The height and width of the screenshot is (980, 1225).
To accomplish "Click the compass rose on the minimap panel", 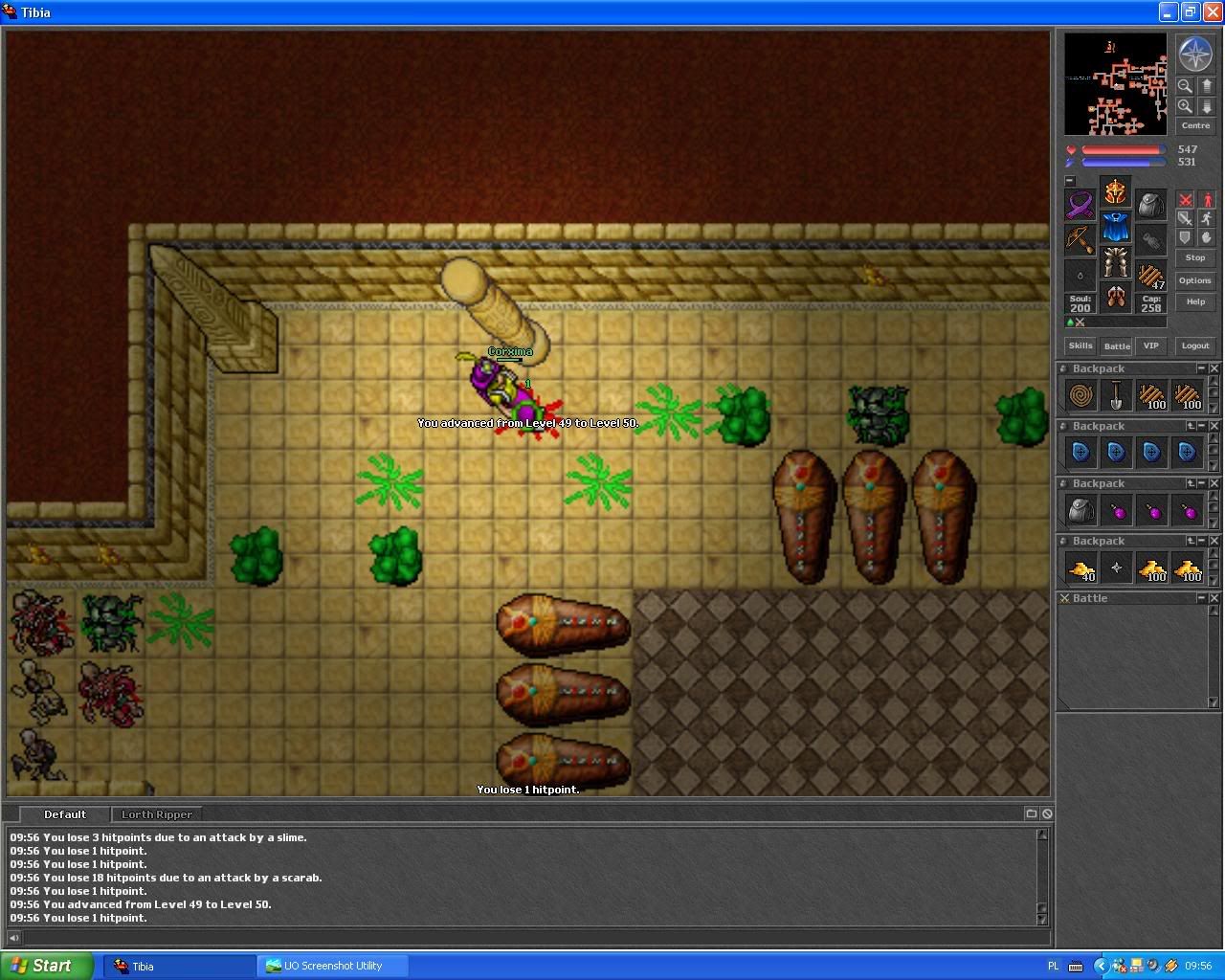I will [1195, 55].
